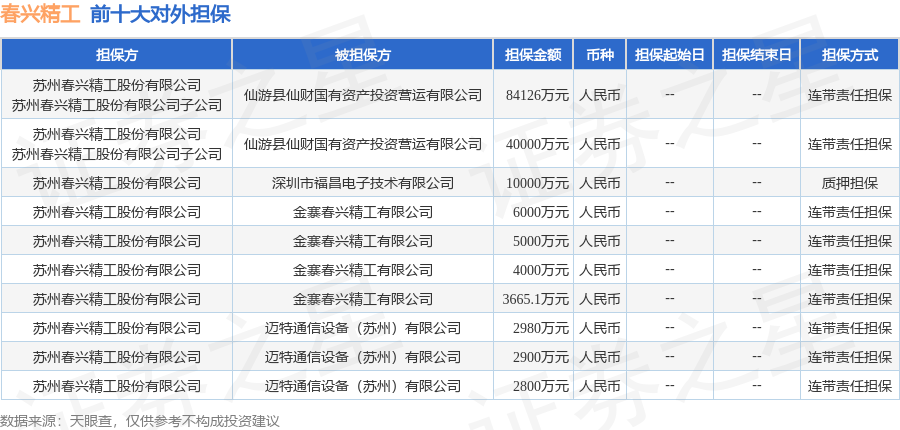Click 苏州春兴精工股份有限公司 in the 2900万元 row
This screenshot has height=430, width=900.
click(x=117, y=357)
